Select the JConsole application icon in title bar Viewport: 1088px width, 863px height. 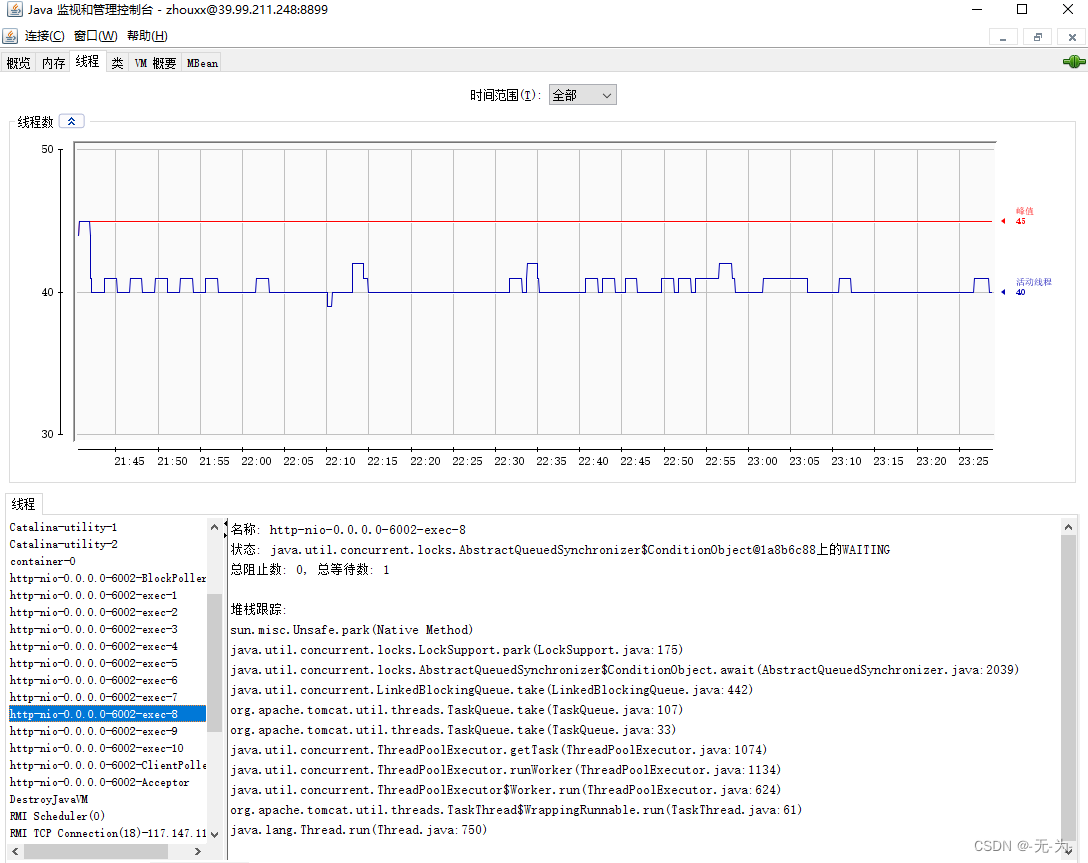coord(13,9)
